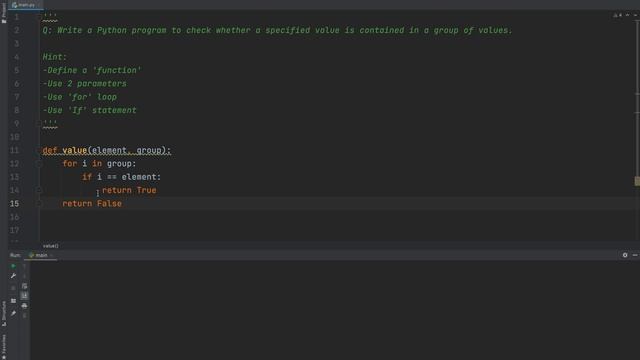Open the Project tool window
The image size is (640, 360).
point(4,13)
